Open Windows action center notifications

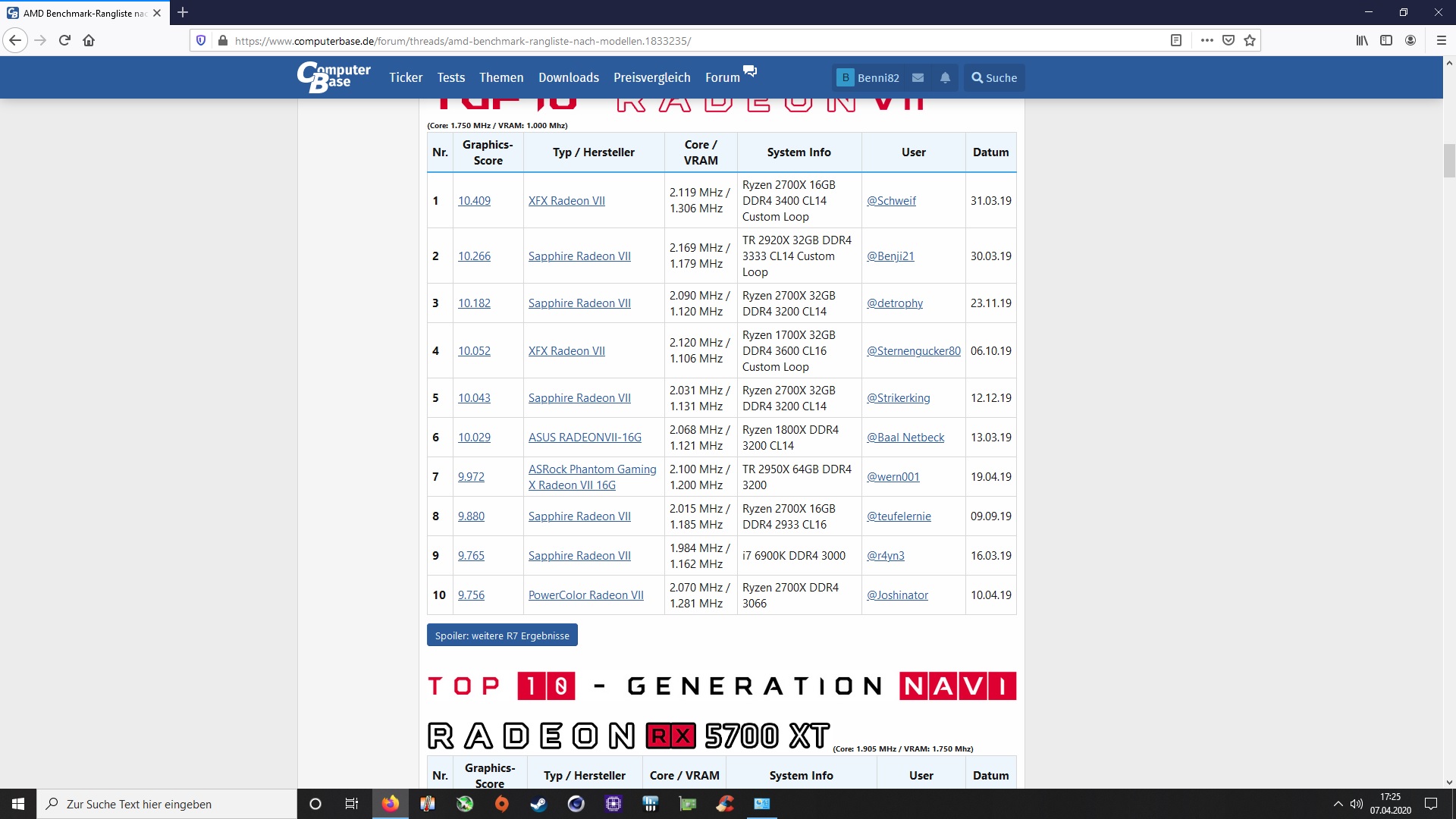(x=1431, y=804)
